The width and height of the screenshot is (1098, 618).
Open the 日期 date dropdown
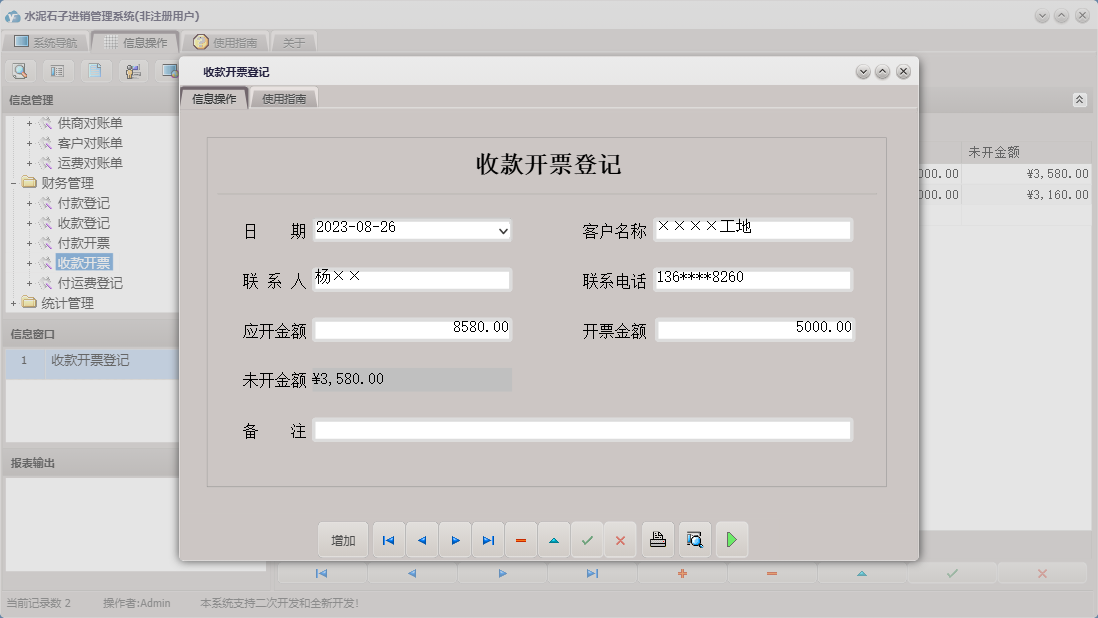(x=501, y=230)
